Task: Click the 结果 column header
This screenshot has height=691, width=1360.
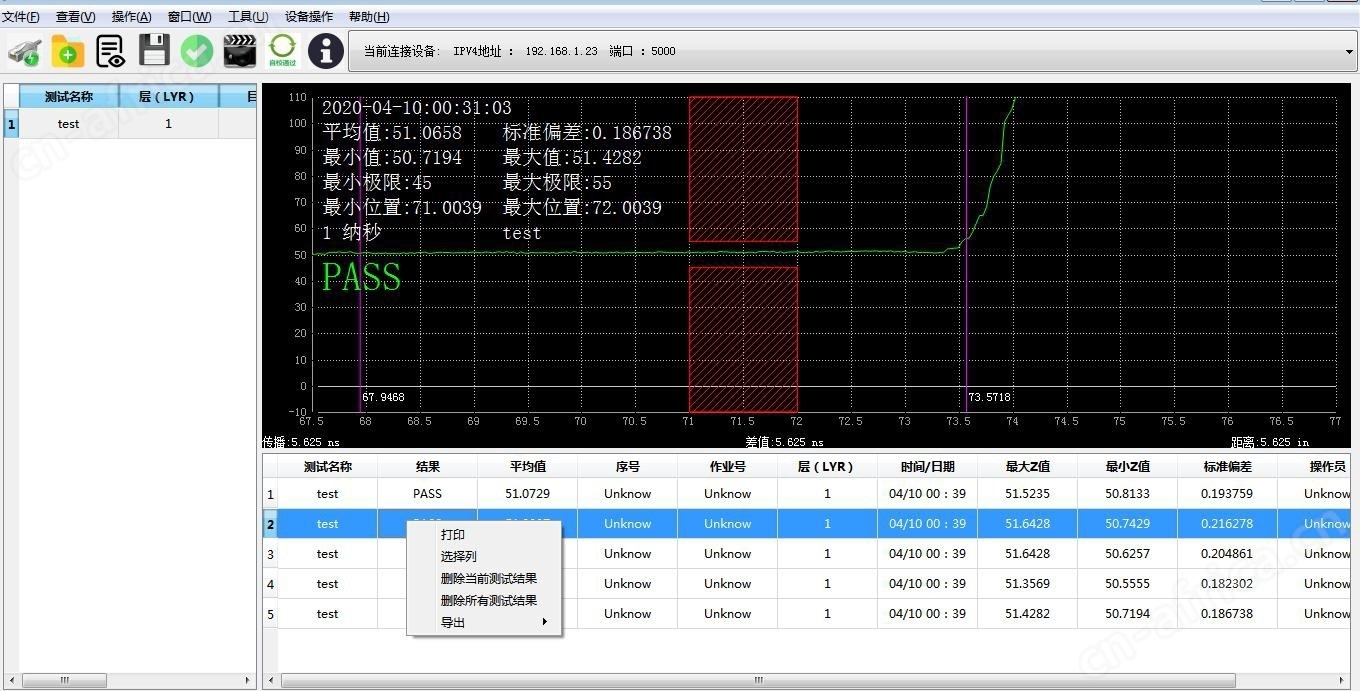Action: pyautogui.click(x=427, y=467)
